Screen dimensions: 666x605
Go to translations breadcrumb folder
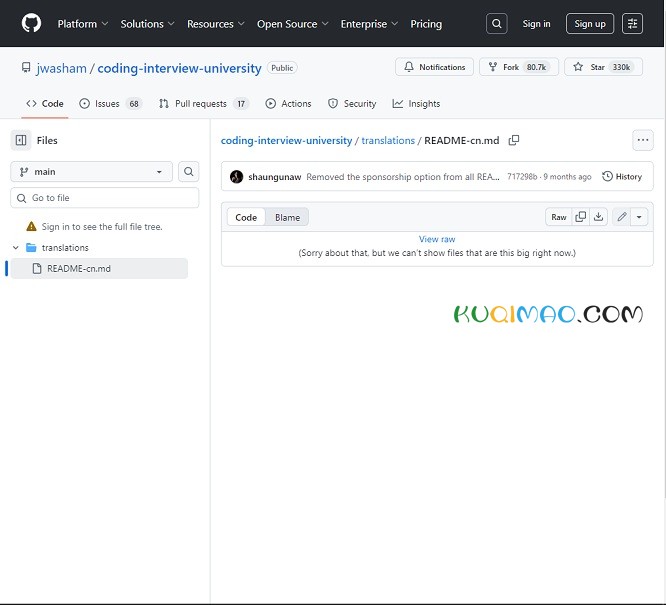coord(388,141)
